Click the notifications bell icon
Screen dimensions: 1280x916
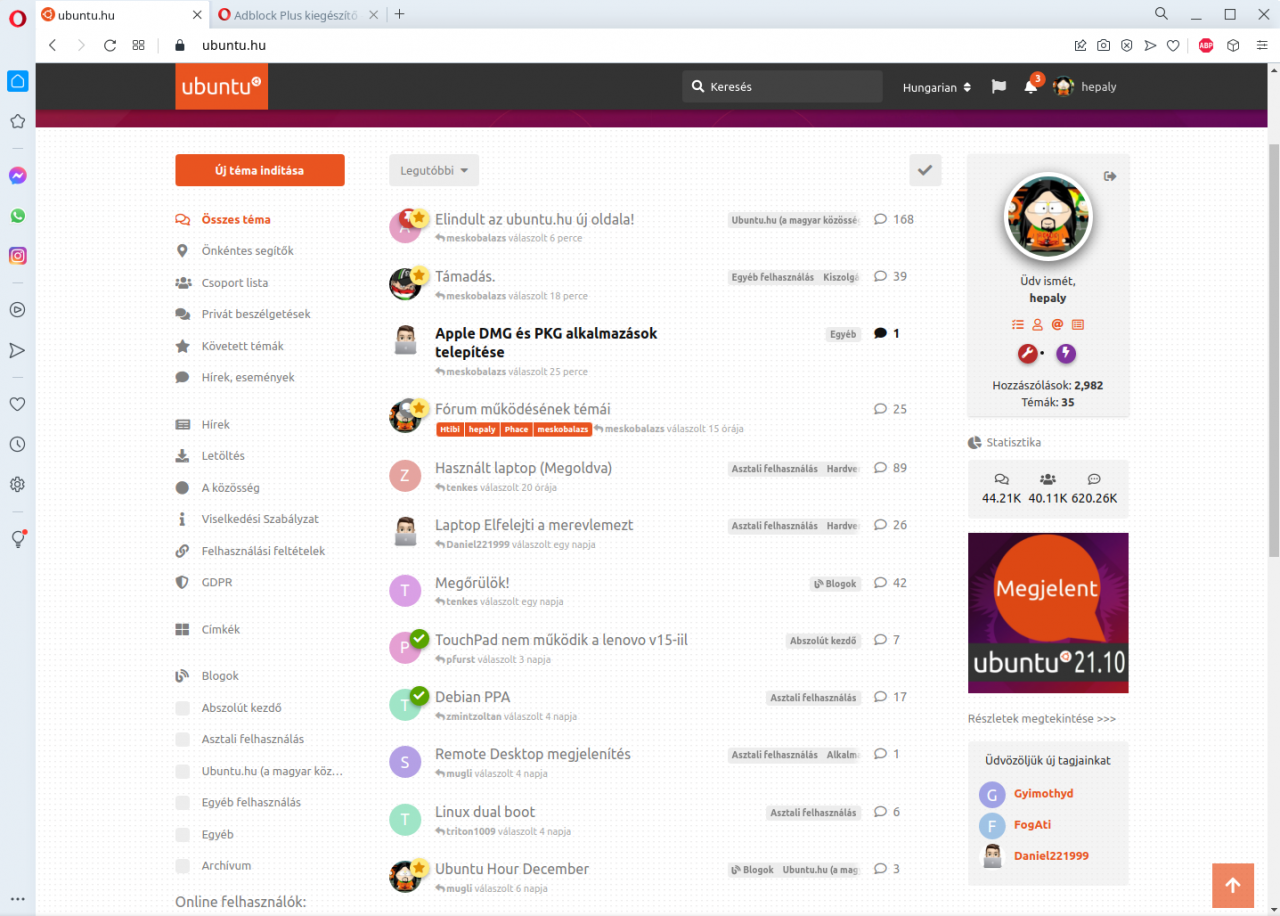[x=1030, y=87]
